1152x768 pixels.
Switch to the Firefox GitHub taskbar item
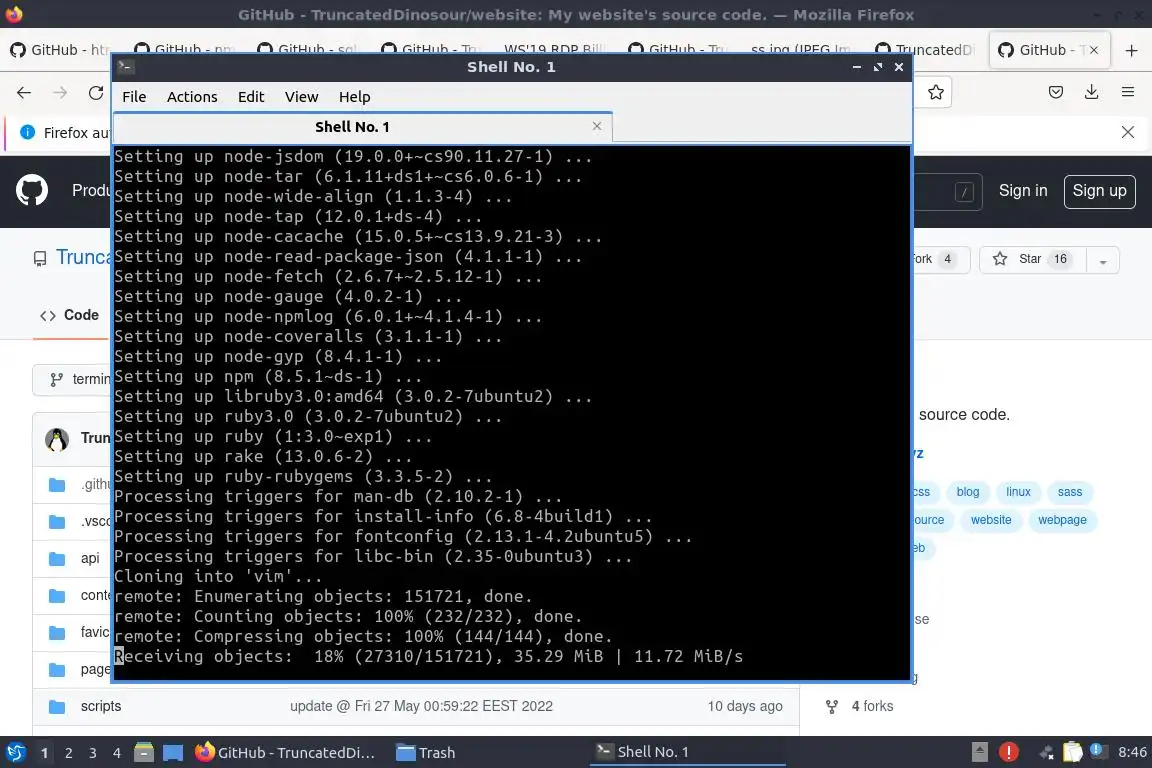285,753
